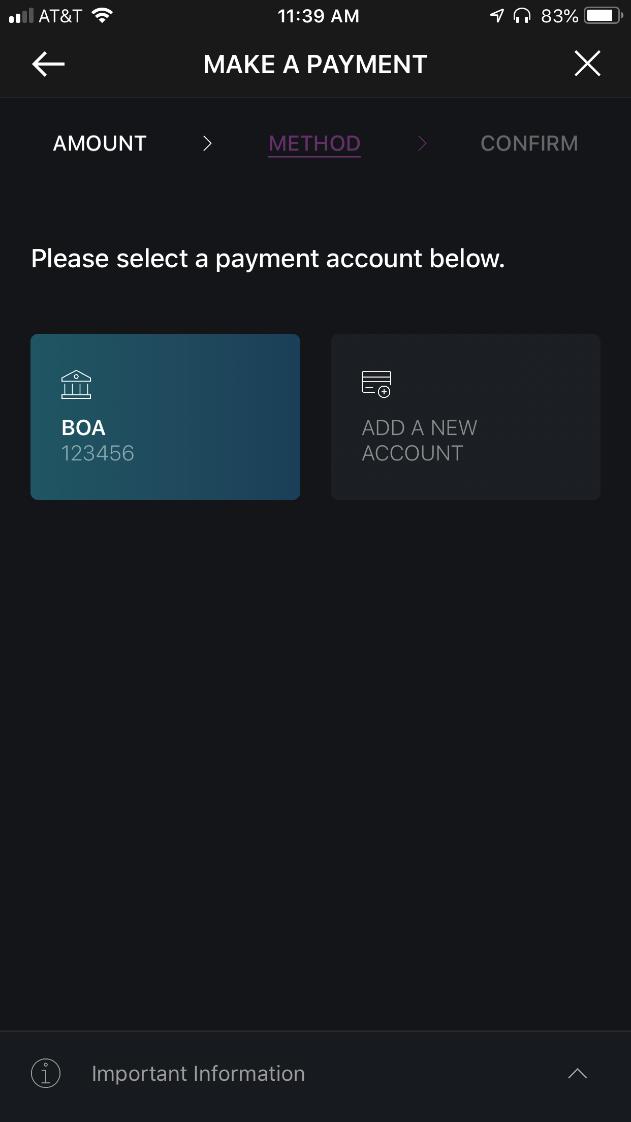Expand Important Information with up chevron

click(577, 1074)
